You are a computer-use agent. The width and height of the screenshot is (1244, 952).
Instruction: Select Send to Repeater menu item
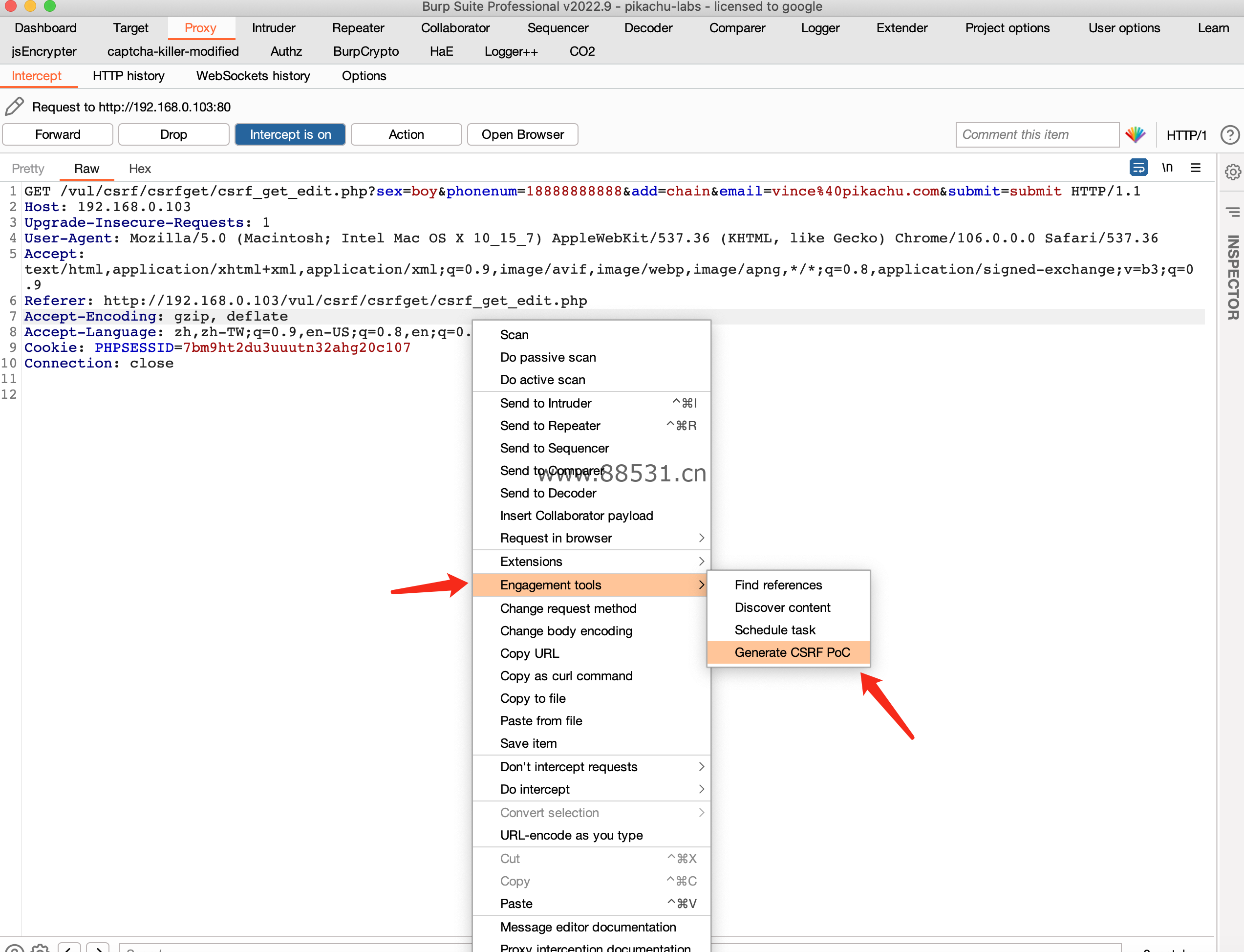[591, 426]
